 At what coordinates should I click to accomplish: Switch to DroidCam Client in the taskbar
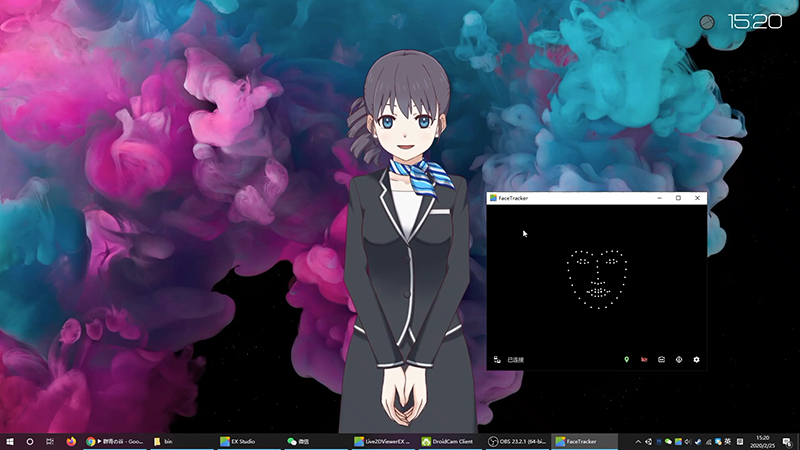coord(449,441)
